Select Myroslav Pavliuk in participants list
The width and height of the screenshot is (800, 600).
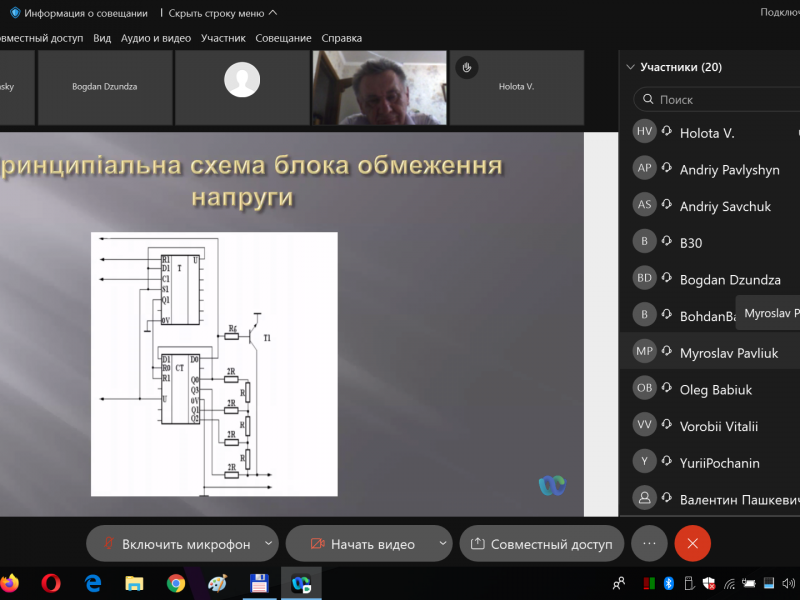point(728,353)
